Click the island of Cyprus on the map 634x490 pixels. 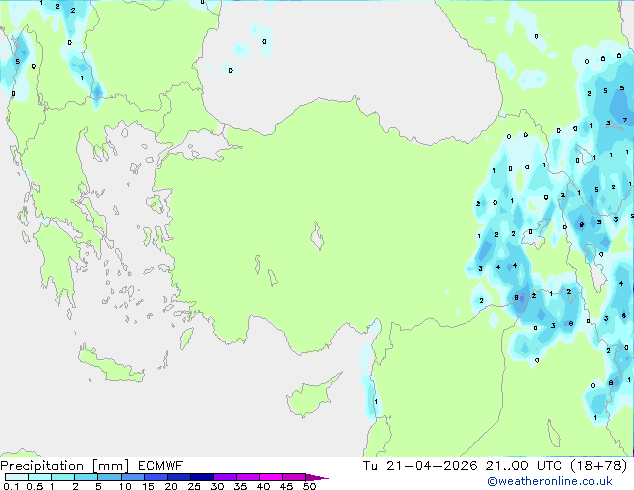tap(310, 397)
